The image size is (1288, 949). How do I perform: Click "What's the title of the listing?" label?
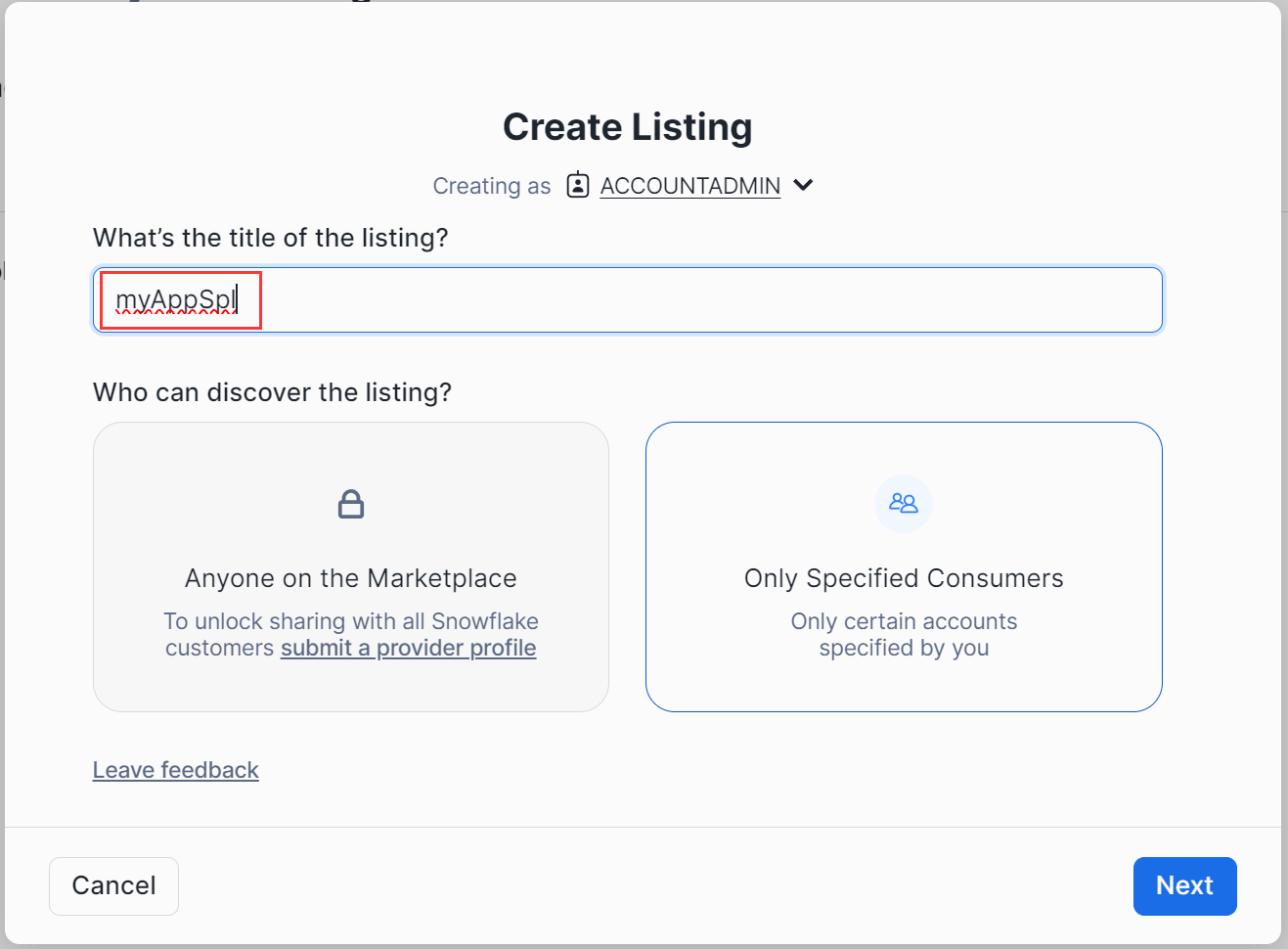270,238
